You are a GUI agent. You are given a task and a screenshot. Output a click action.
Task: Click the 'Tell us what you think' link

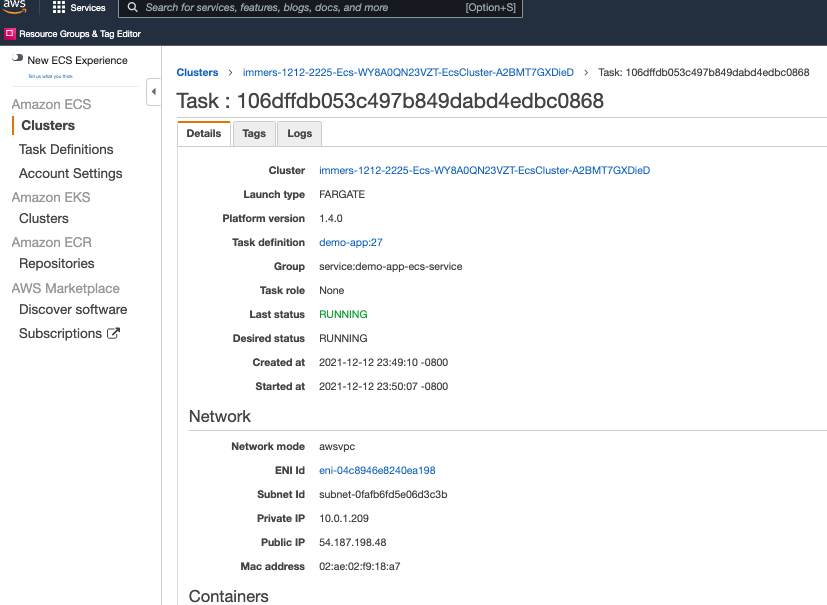tap(50, 76)
